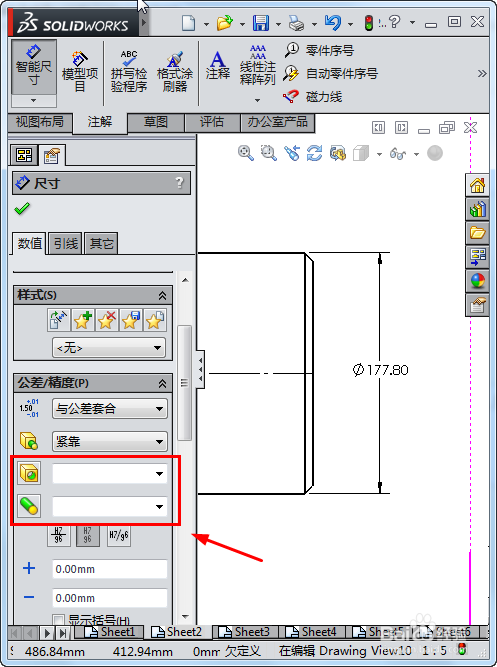The height and width of the screenshot is (667, 497).
Task: Open Hide/Show Items glasses icon
Action: [398, 154]
